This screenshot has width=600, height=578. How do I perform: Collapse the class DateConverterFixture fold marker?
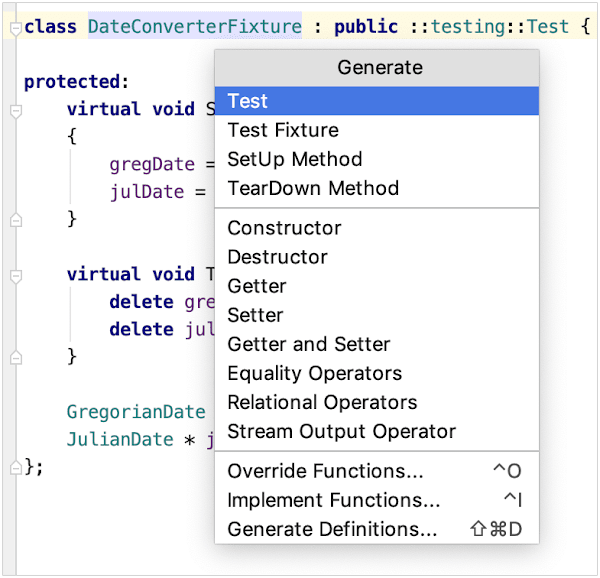[x=16, y=28]
